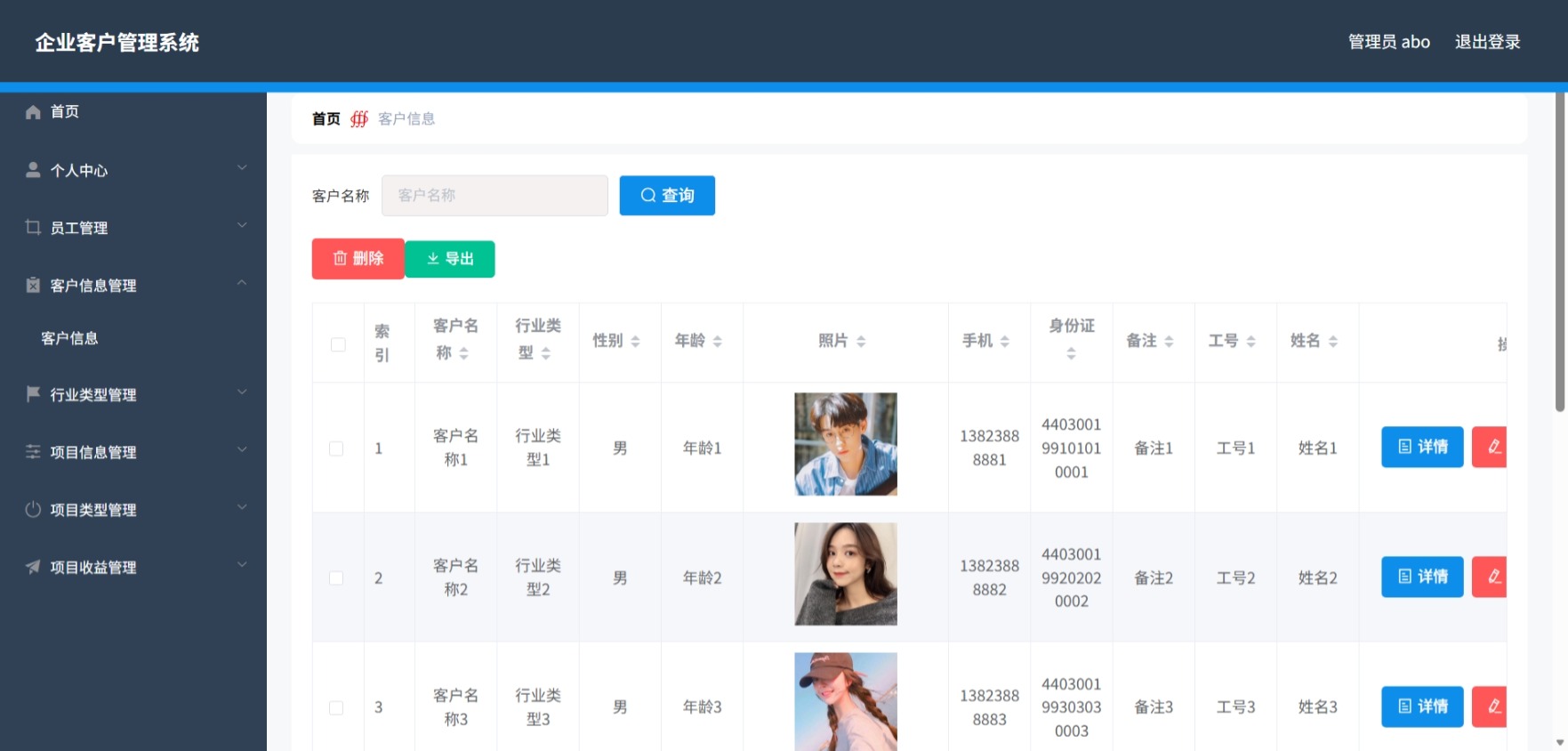Select the 个人中心 person icon

coord(33,169)
